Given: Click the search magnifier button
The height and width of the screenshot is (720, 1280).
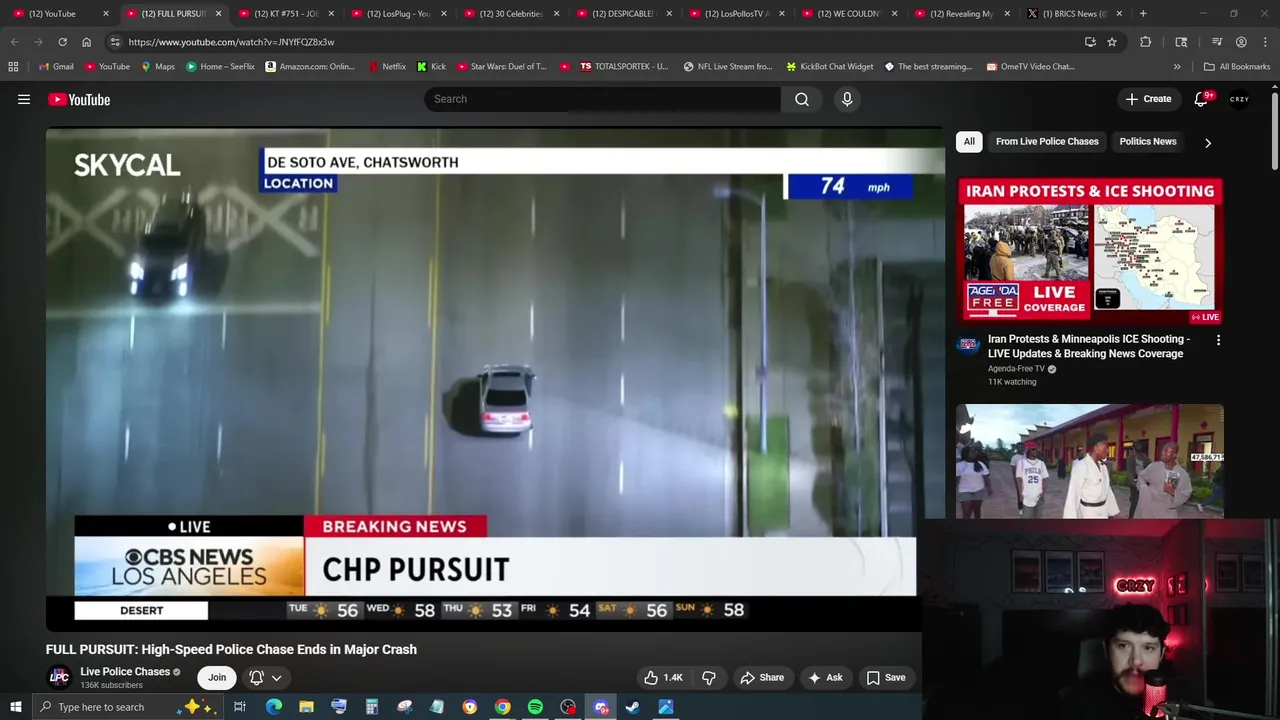Looking at the screenshot, I should click(x=802, y=99).
